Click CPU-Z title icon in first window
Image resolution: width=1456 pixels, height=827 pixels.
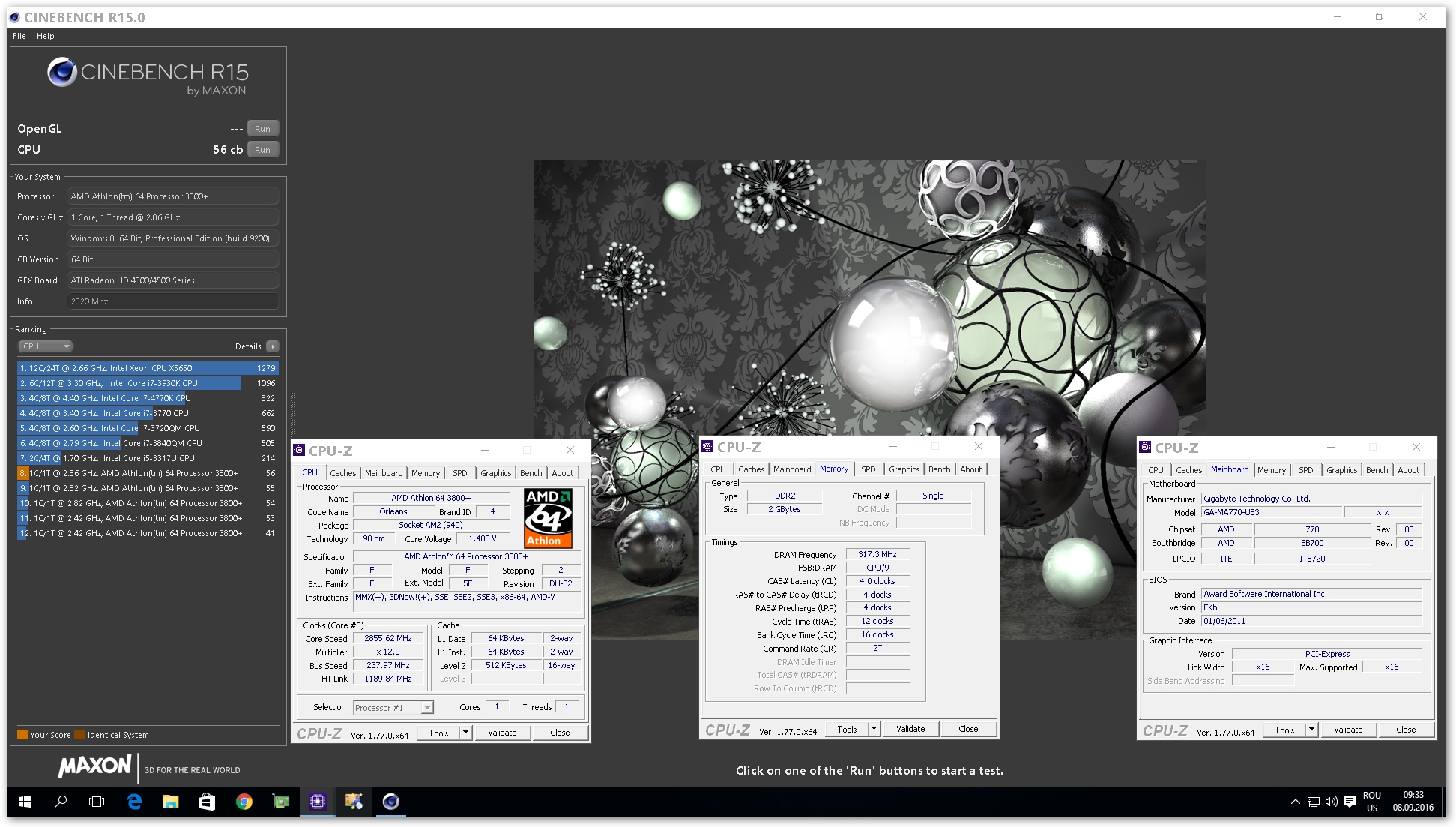[x=299, y=451]
